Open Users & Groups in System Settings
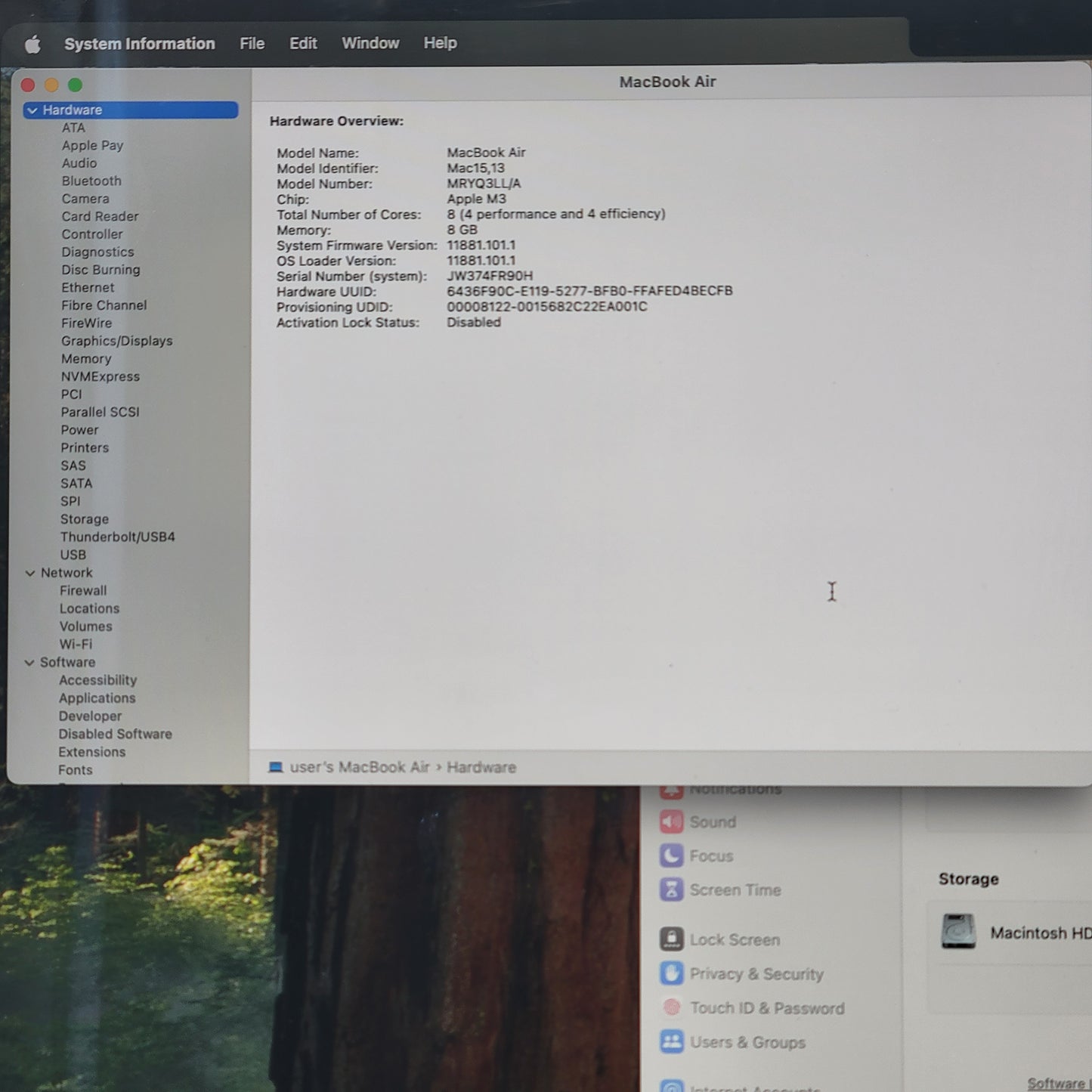The height and width of the screenshot is (1092, 1092). (733, 1043)
